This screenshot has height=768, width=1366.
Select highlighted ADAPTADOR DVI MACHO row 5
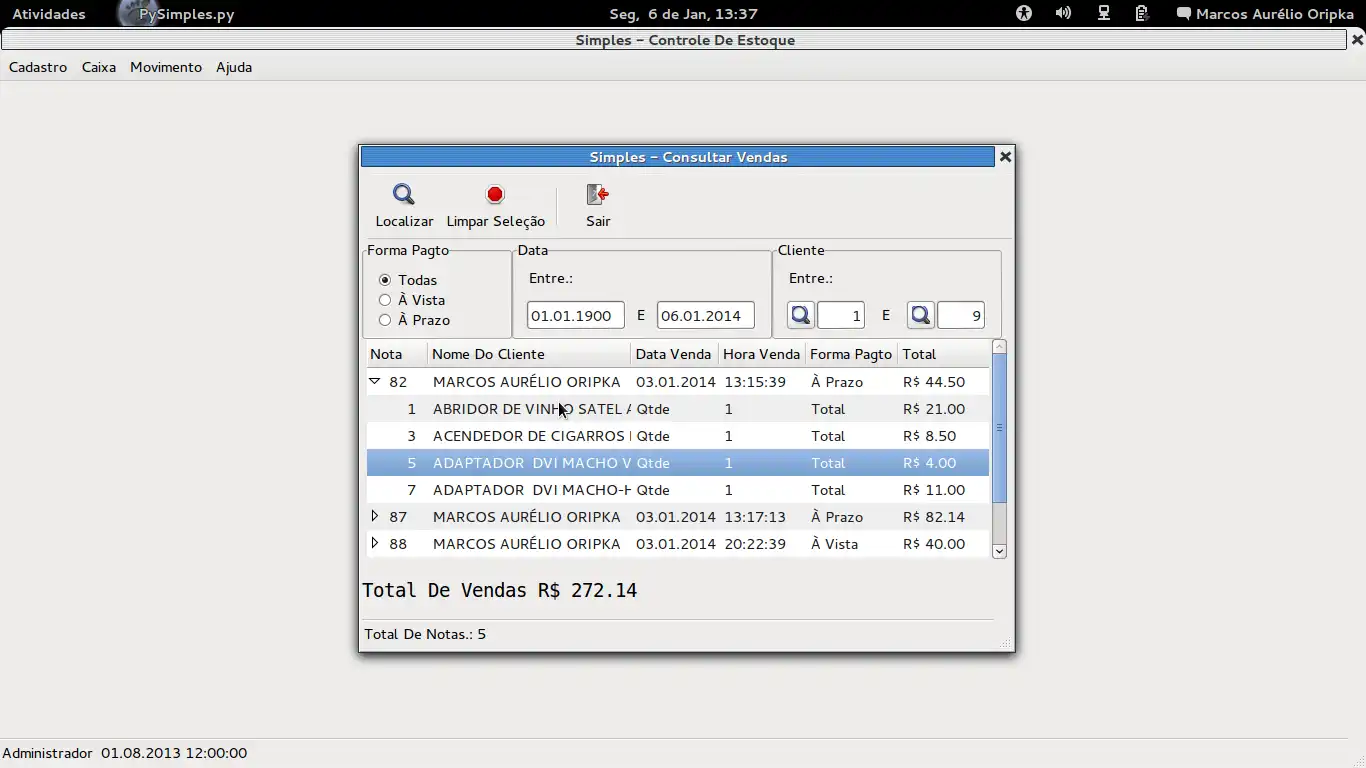point(678,463)
